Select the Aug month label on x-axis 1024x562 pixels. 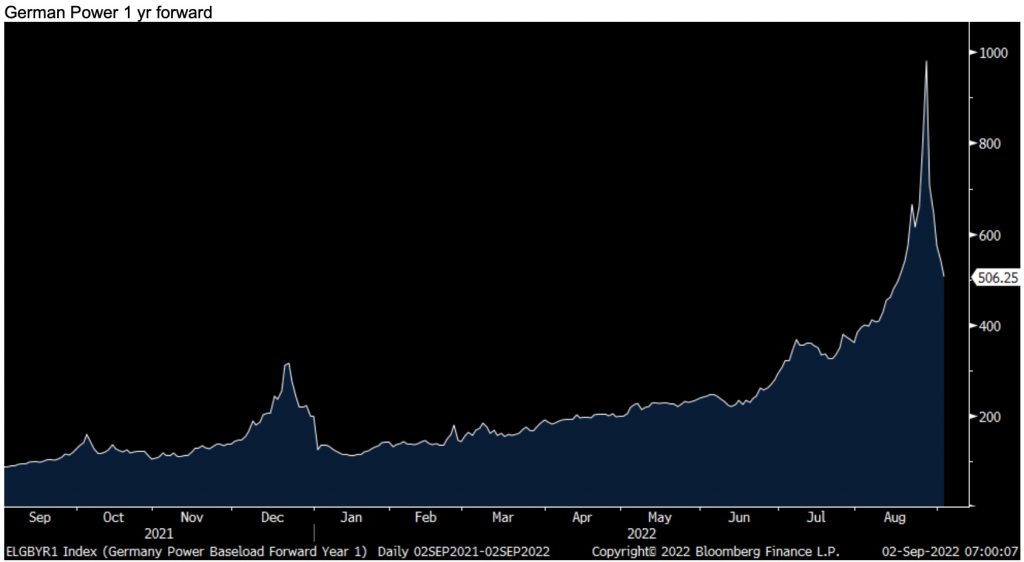point(896,517)
